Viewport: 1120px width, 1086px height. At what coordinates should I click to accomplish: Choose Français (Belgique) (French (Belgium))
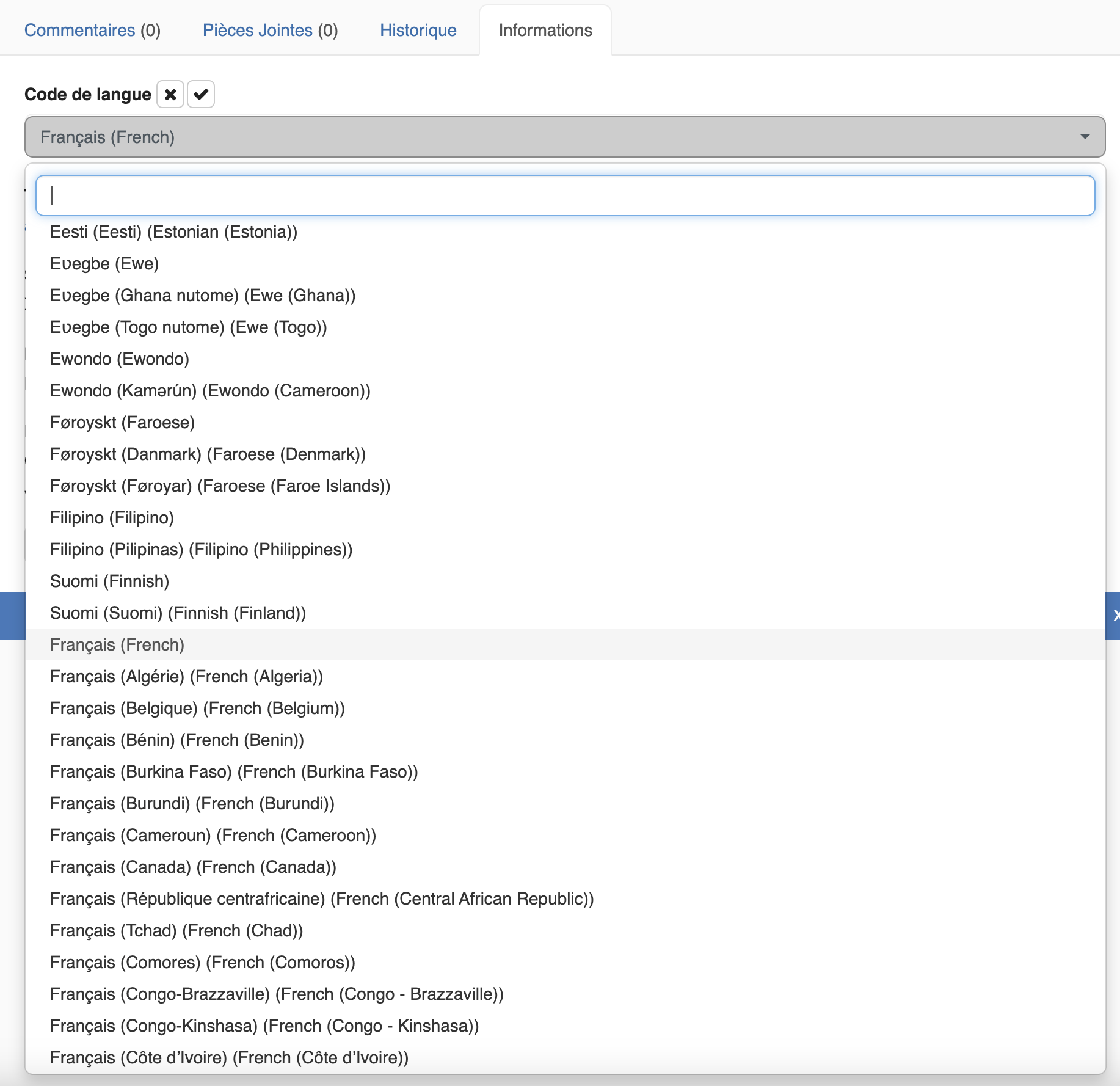565,709
